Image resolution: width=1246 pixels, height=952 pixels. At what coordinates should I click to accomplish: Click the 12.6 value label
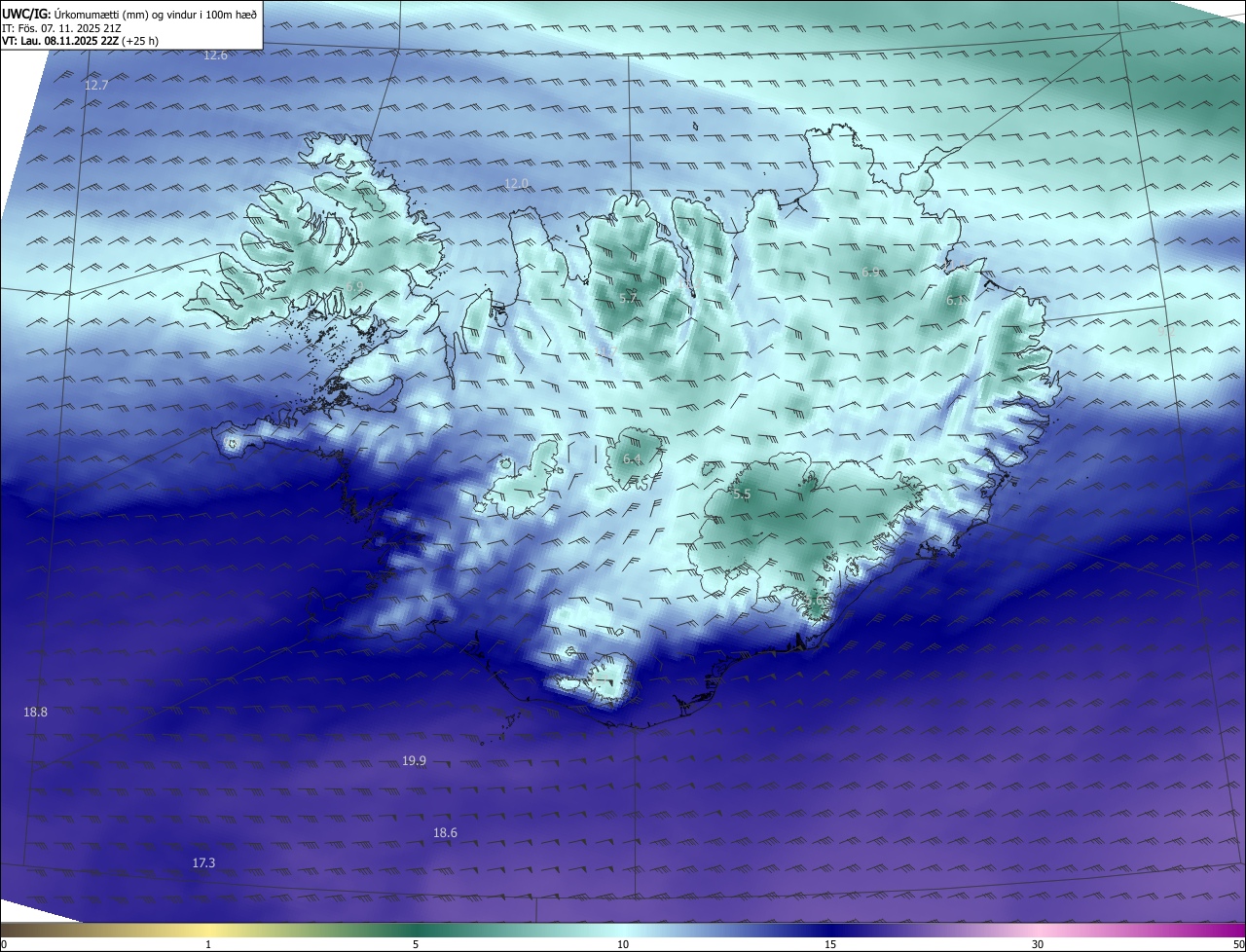(x=215, y=55)
